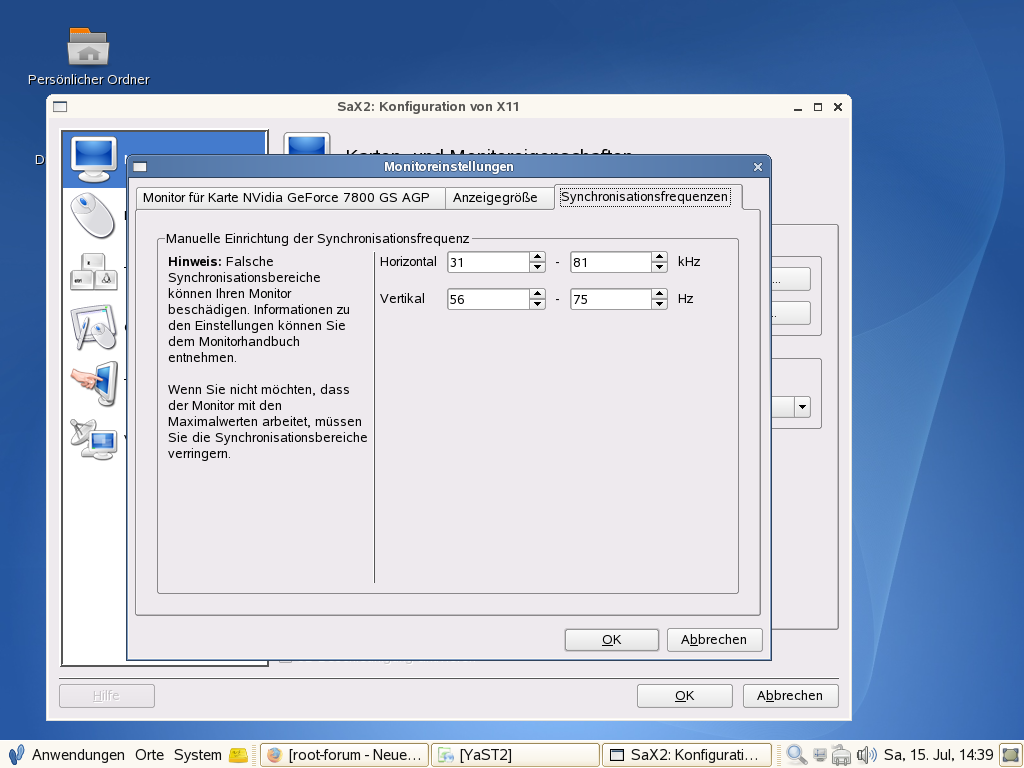
Task: Click the Horizontal maximum field showing 81
Action: click(611, 262)
